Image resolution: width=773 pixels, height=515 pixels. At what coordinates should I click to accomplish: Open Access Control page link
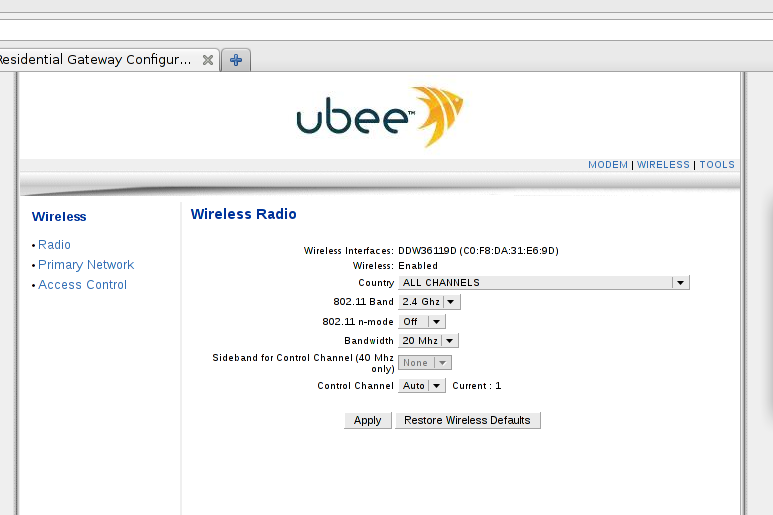[x=82, y=285]
